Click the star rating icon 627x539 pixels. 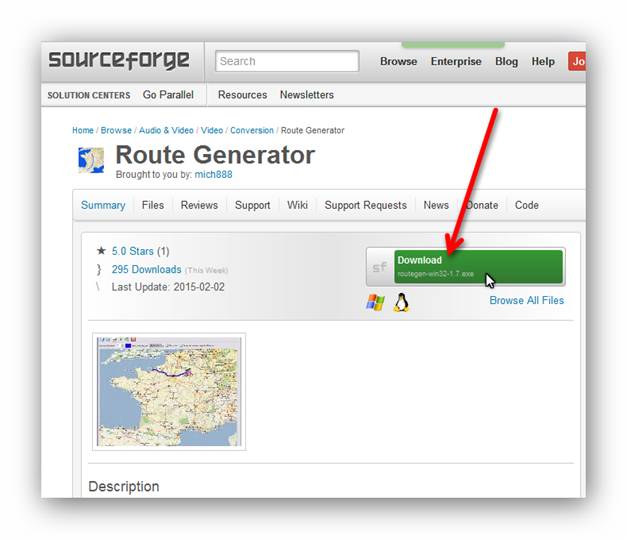coord(101,251)
